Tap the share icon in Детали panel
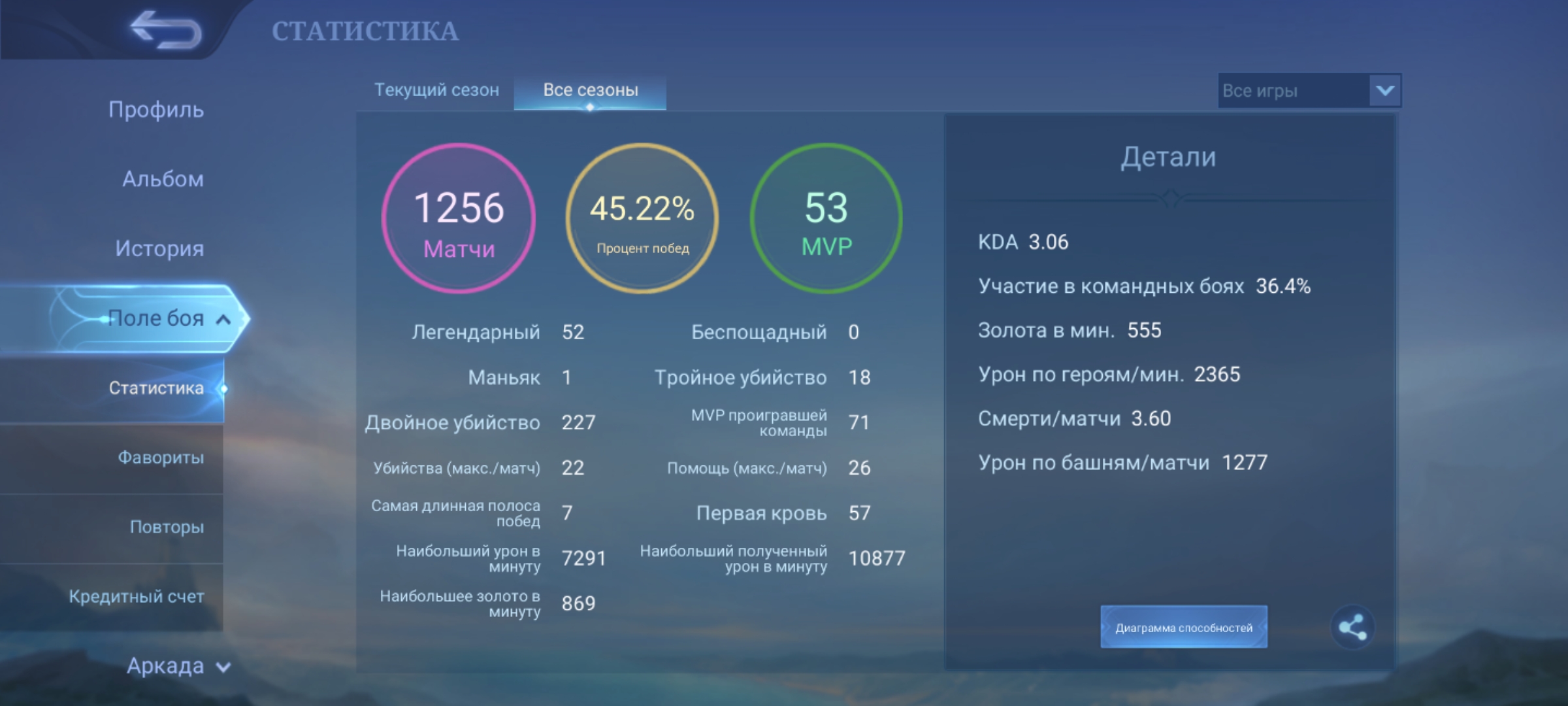The height and width of the screenshot is (706, 1568). click(x=1352, y=628)
